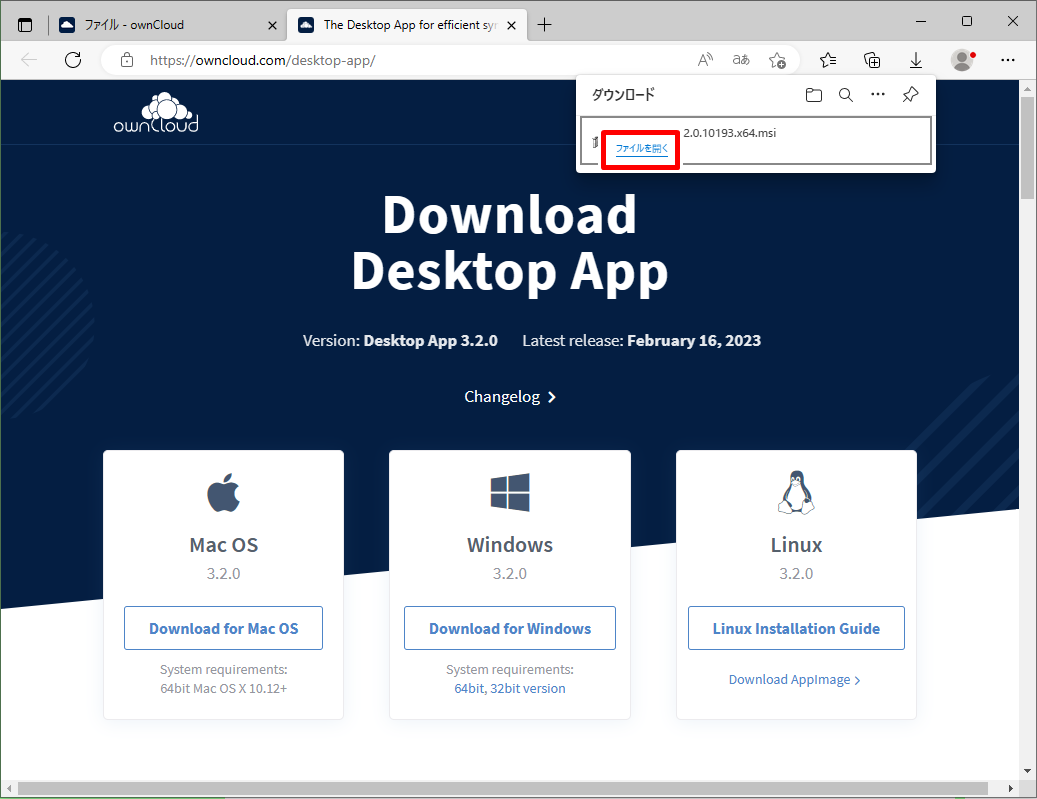1037x799 pixels.
Task: Search downloads with magnifier icon
Action: 846,95
